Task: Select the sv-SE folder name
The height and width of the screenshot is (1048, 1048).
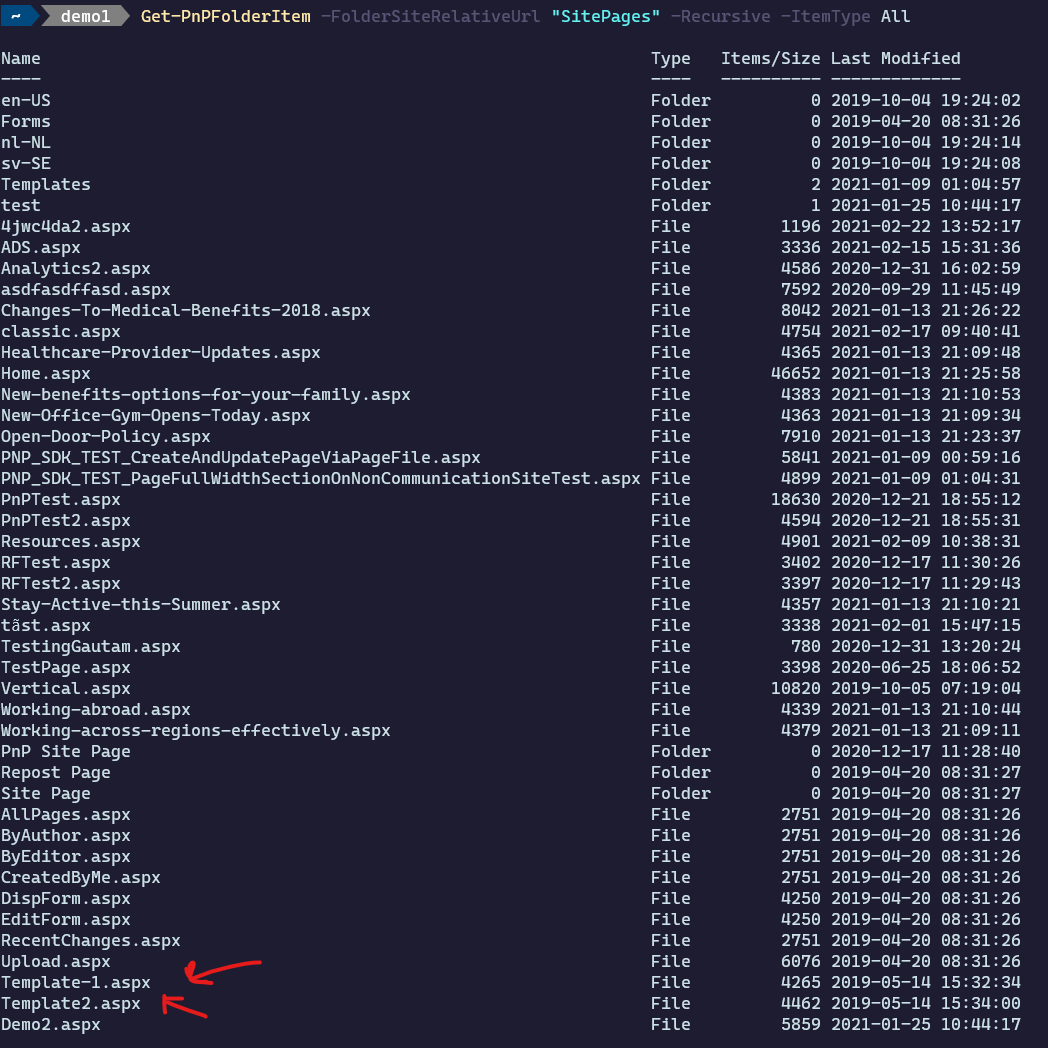Action: (x=25, y=164)
